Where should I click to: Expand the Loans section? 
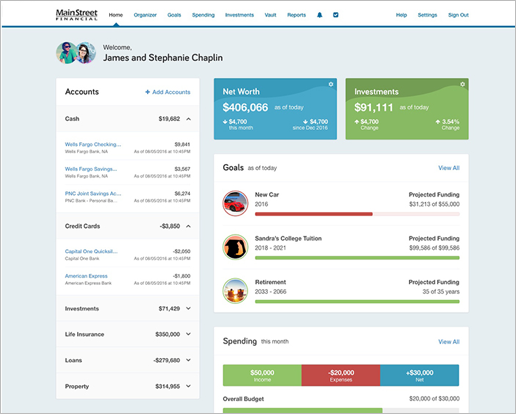pyautogui.click(x=188, y=360)
